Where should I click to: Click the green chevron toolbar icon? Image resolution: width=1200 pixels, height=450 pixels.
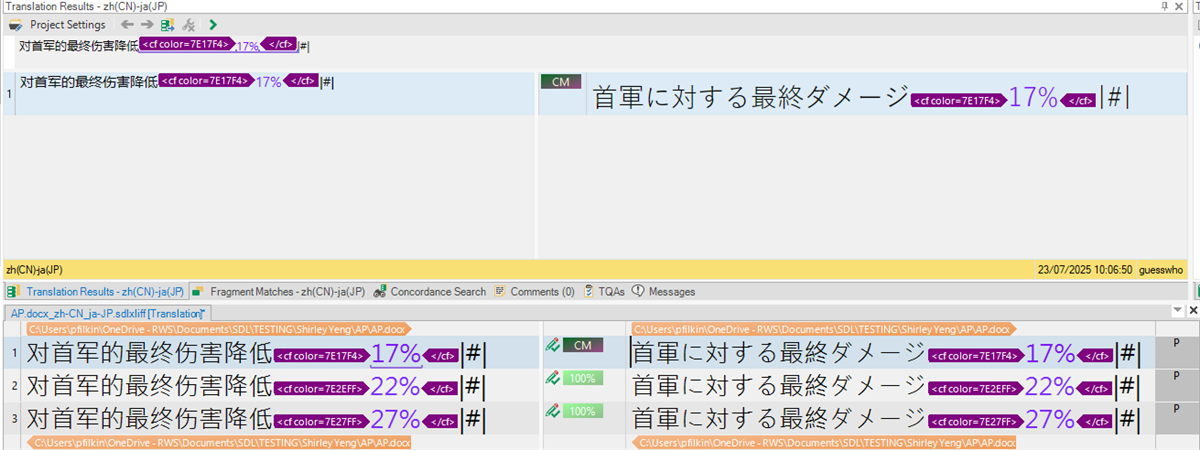(x=213, y=25)
